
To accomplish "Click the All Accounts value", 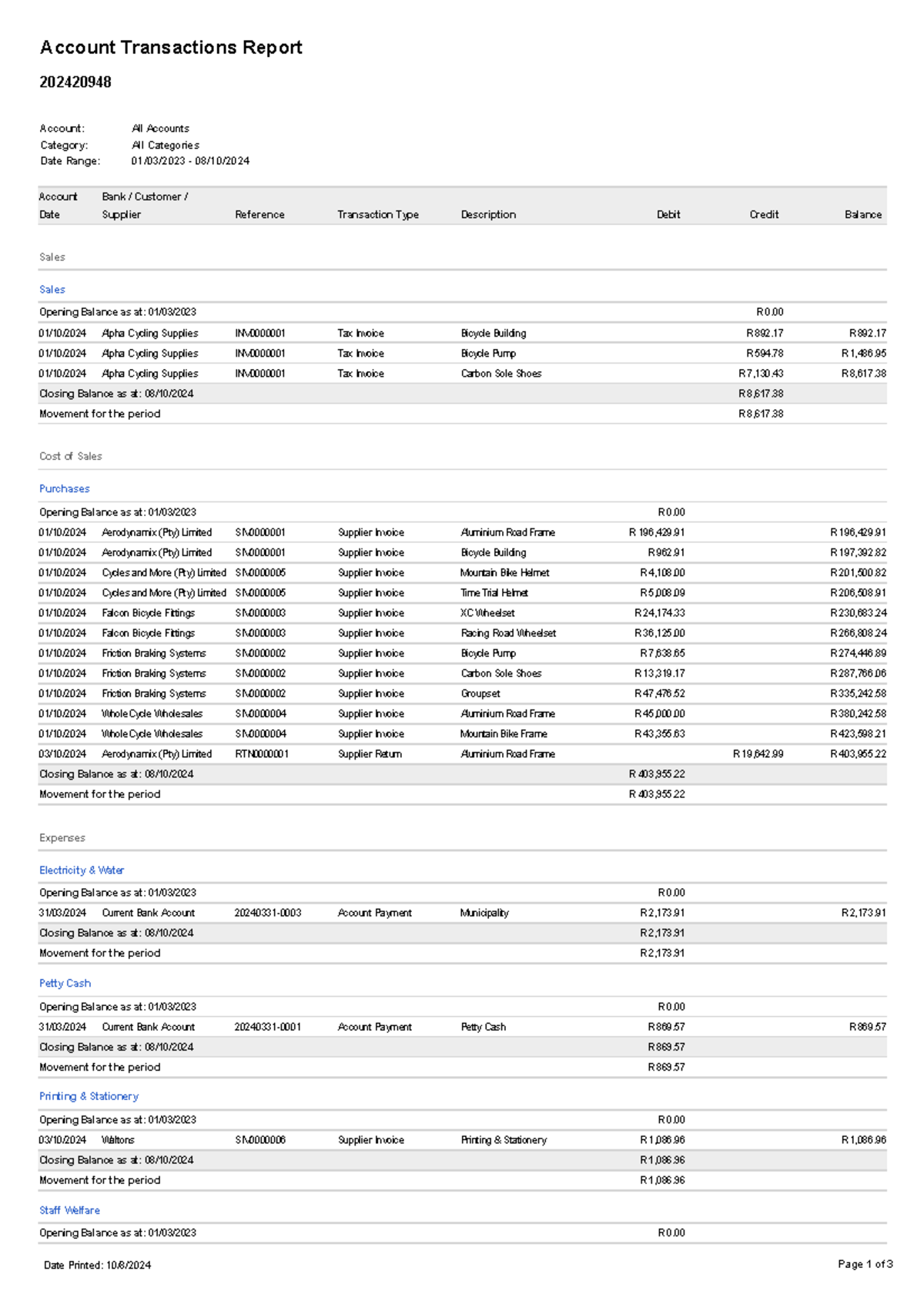I will point(160,129).
